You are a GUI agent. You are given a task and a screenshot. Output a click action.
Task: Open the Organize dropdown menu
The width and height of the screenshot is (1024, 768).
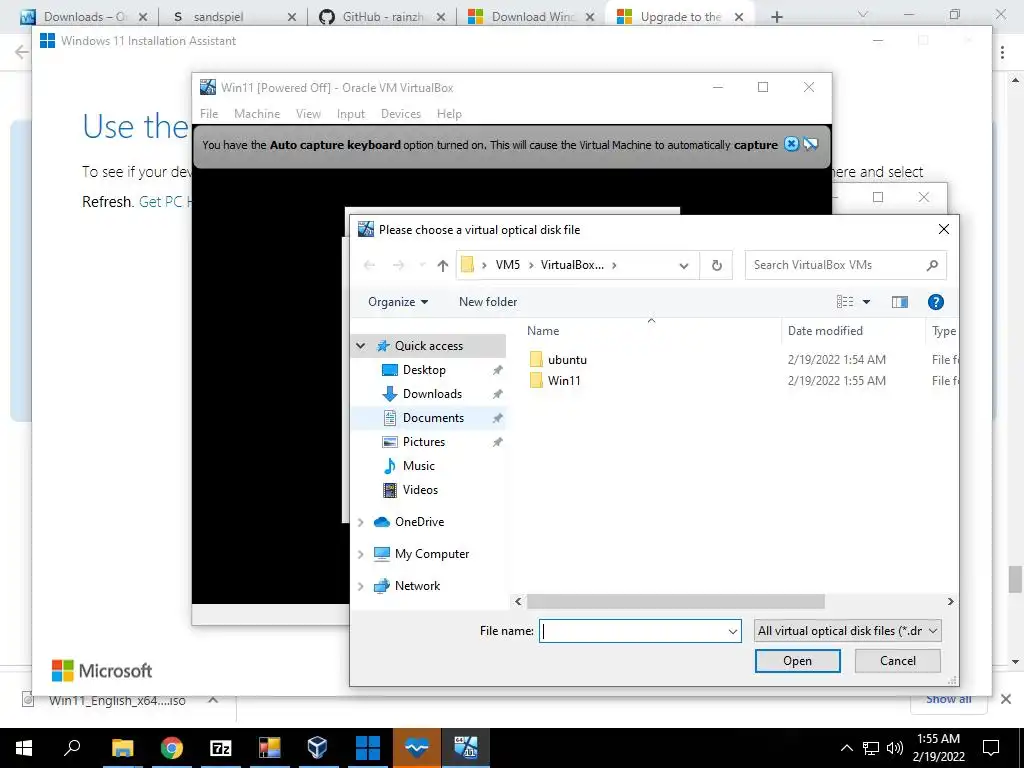pos(398,302)
